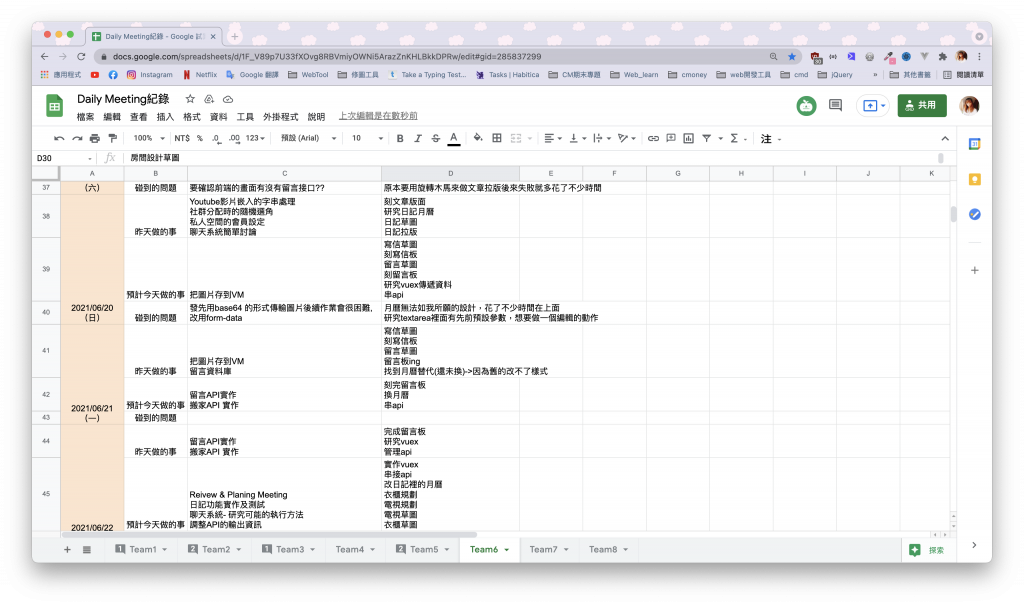Viewport: 1024px width, 605px height.
Task: Open the Google account avatar
Action: coord(969,105)
